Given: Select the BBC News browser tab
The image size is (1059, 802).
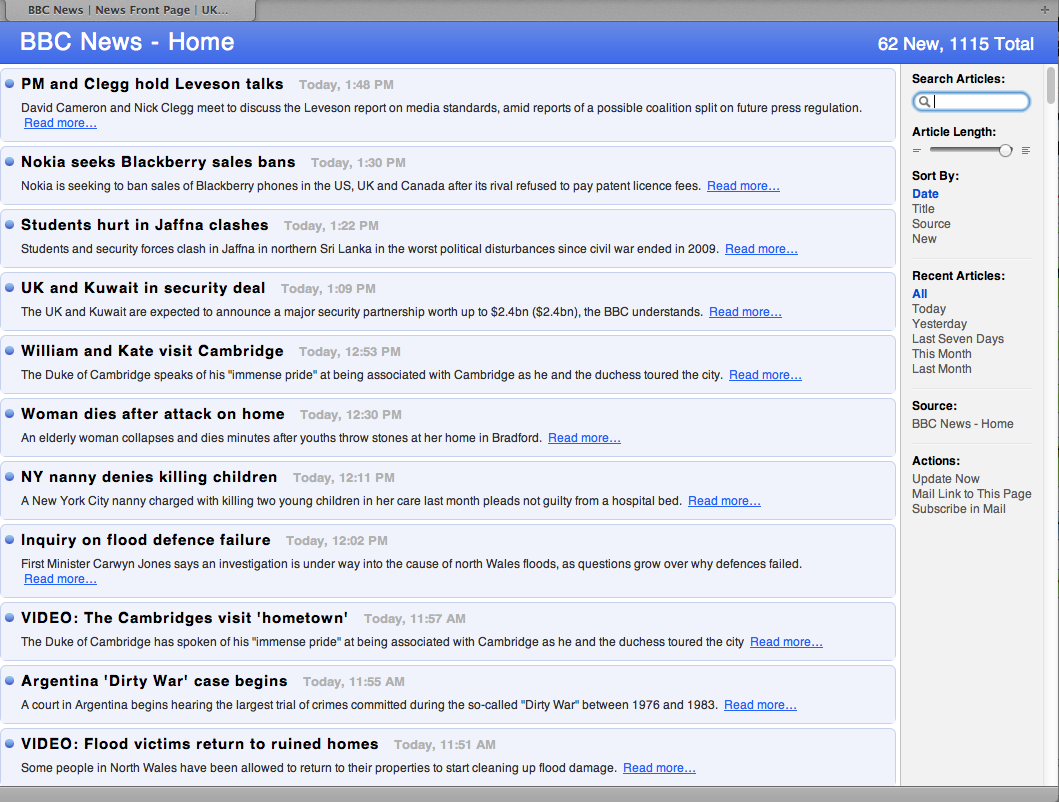Looking at the screenshot, I should coord(128,10).
